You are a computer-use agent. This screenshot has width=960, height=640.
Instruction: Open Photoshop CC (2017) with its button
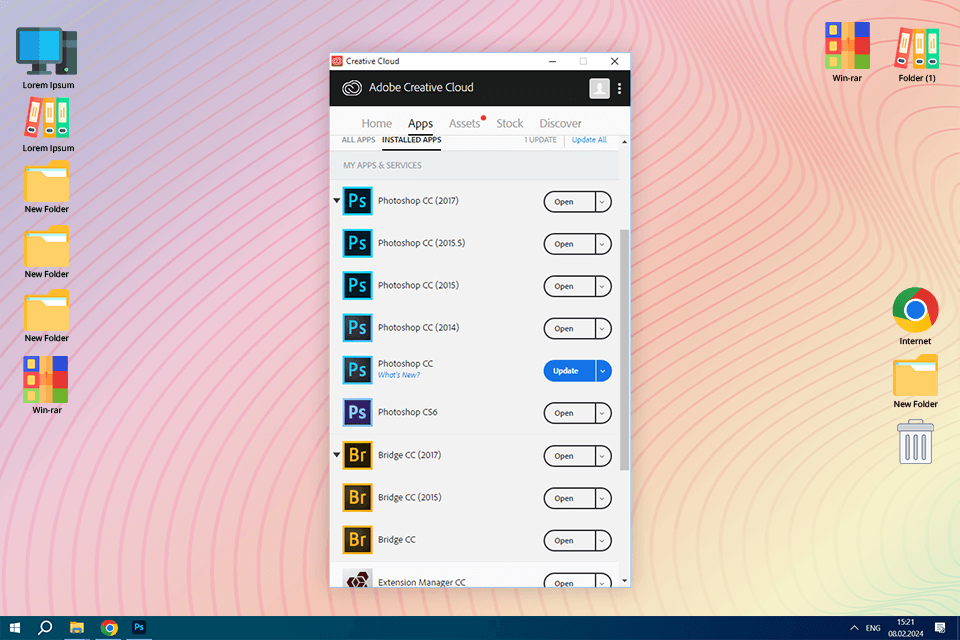tap(569, 201)
